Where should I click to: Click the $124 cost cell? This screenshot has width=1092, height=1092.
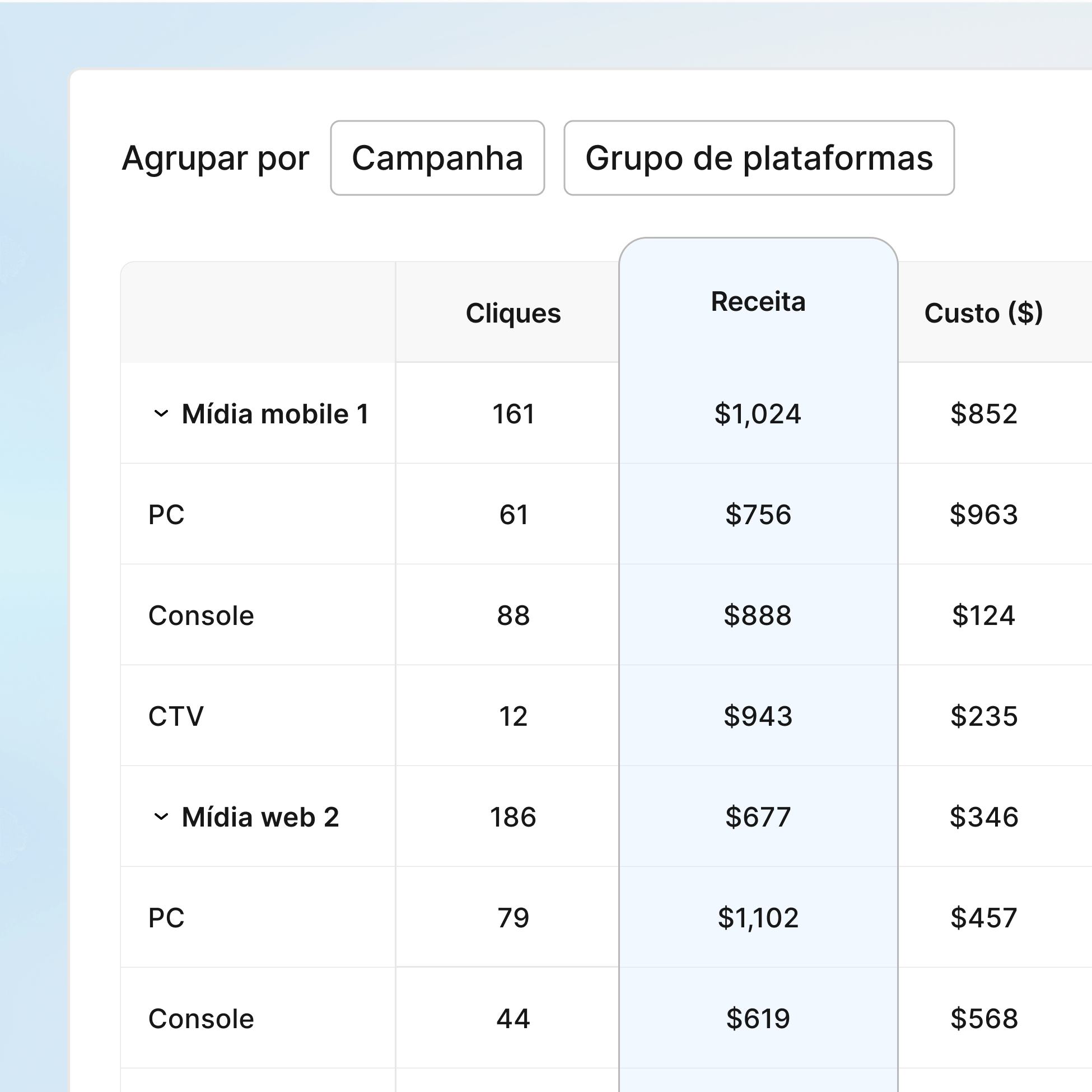pyautogui.click(x=983, y=615)
